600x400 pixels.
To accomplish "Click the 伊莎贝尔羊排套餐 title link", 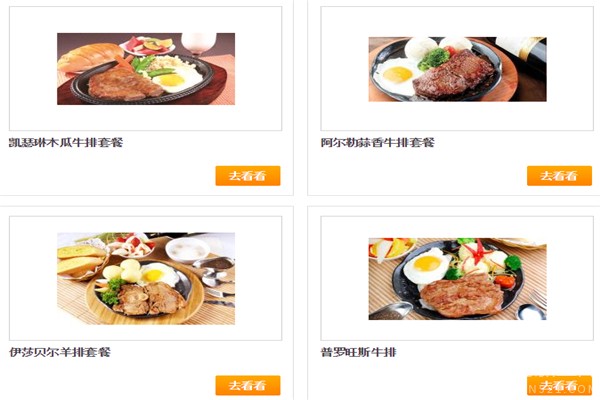I will click(60, 352).
